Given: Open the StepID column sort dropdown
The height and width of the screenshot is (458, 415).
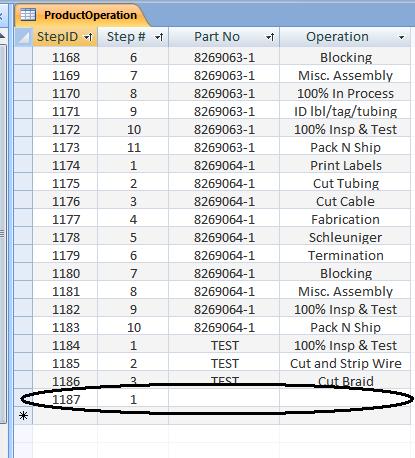Looking at the screenshot, I should [x=88, y=37].
